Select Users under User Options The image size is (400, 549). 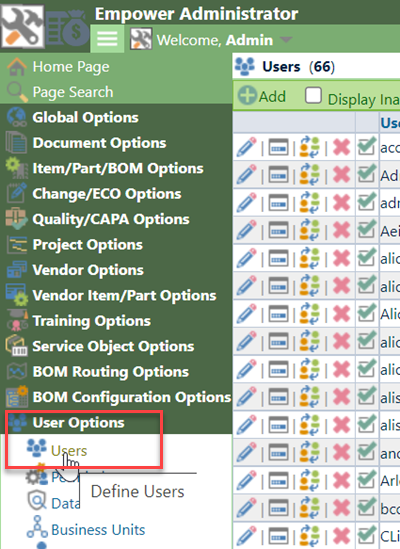coord(69,451)
